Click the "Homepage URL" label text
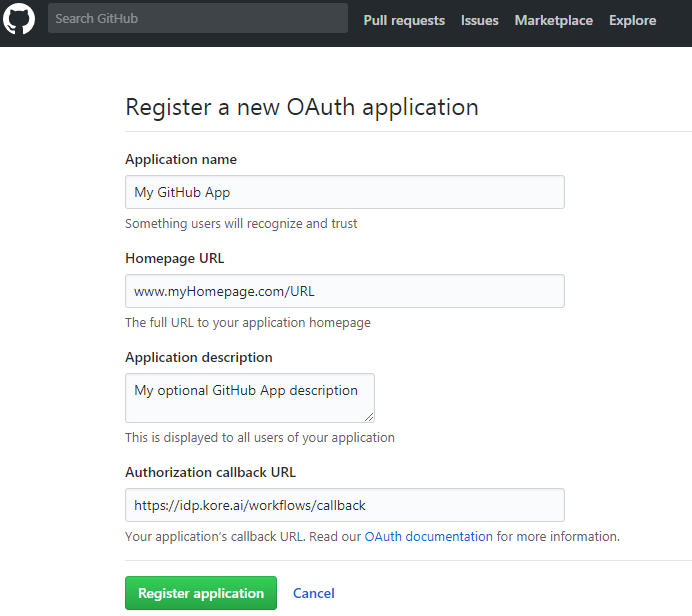Screen dimensions: 692x616 pos(175,258)
